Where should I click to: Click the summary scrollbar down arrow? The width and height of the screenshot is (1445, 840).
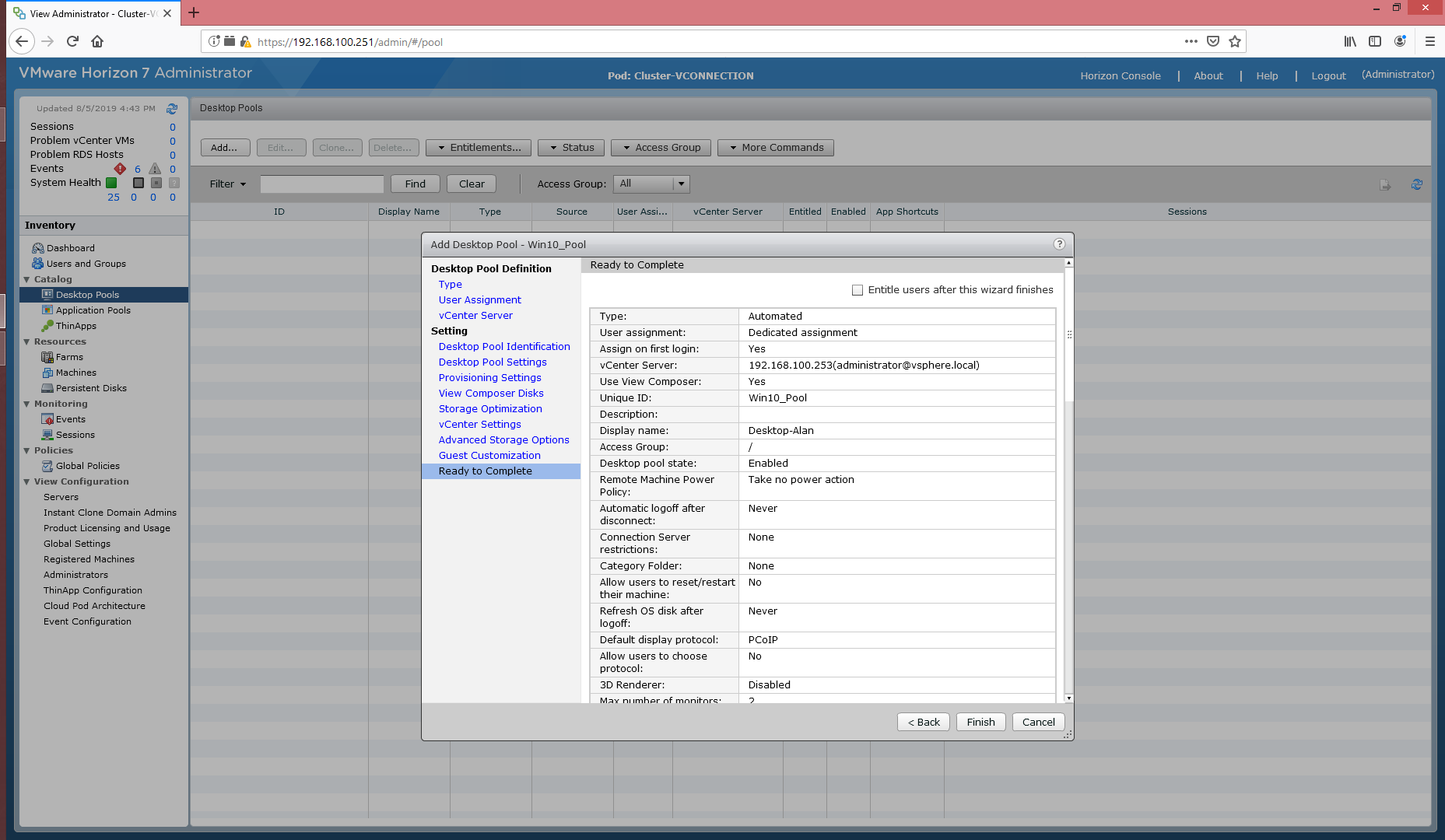(1068, 698)
